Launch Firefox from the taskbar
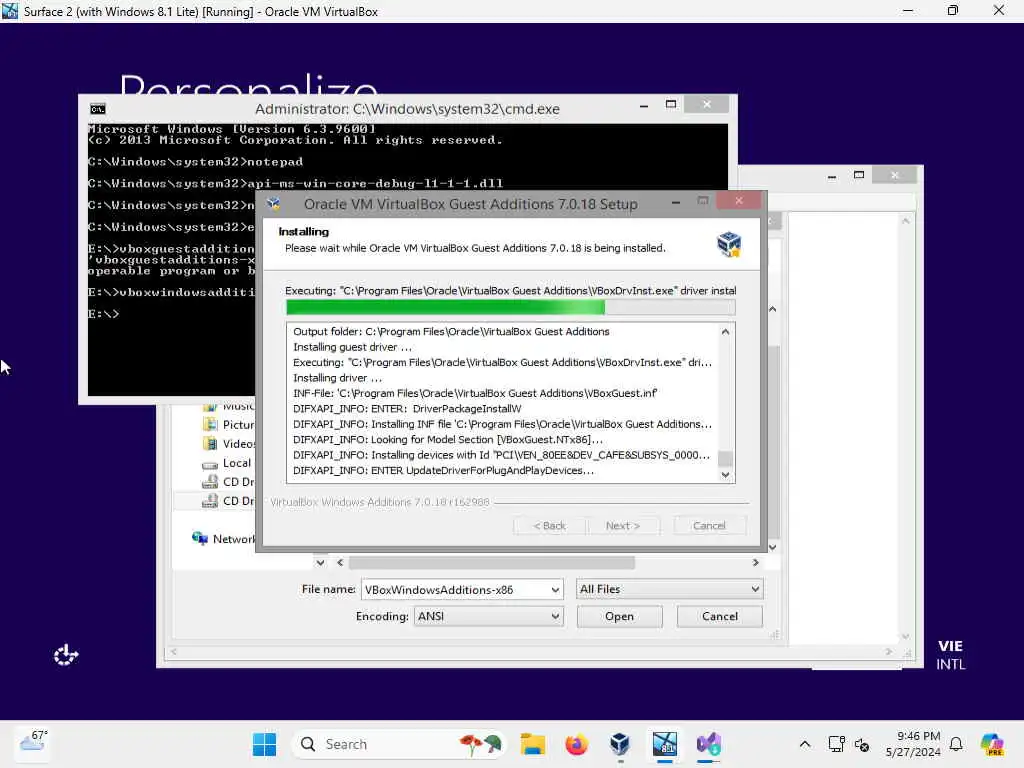 pos(576,744)
